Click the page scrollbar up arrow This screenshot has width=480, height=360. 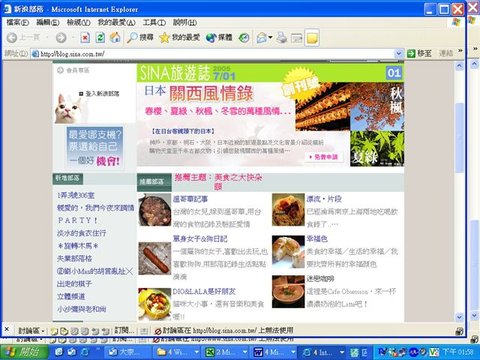pos(459,66)
